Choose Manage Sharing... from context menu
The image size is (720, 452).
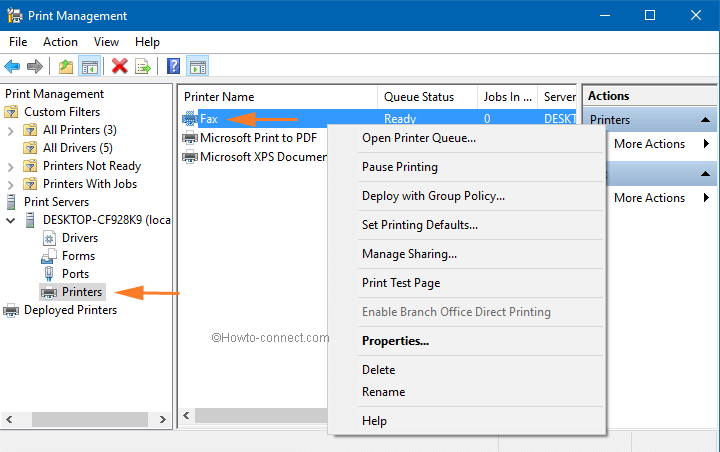click(466, 254)
